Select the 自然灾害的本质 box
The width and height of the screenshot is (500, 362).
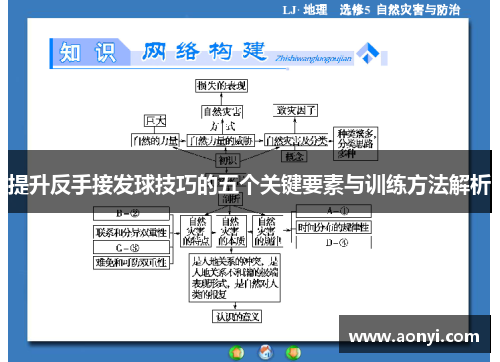coord(231,231)
